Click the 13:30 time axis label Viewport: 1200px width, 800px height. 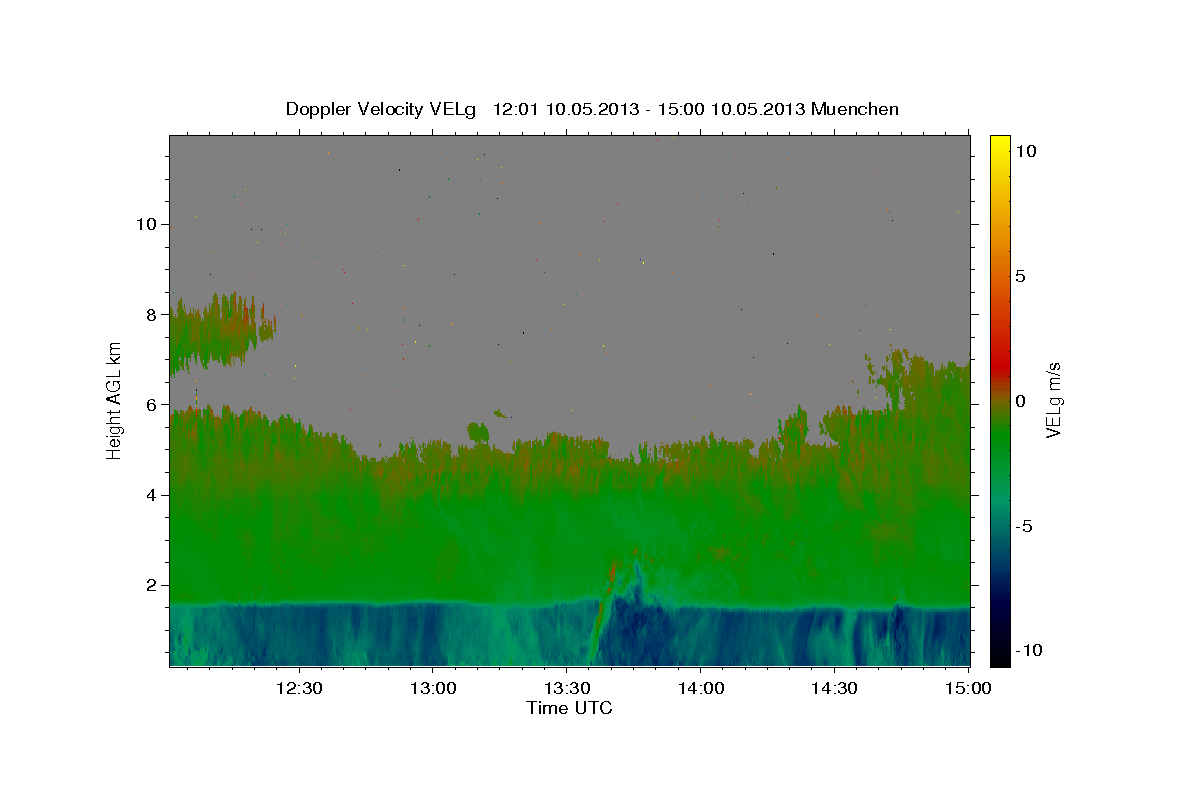pos(567,688)
